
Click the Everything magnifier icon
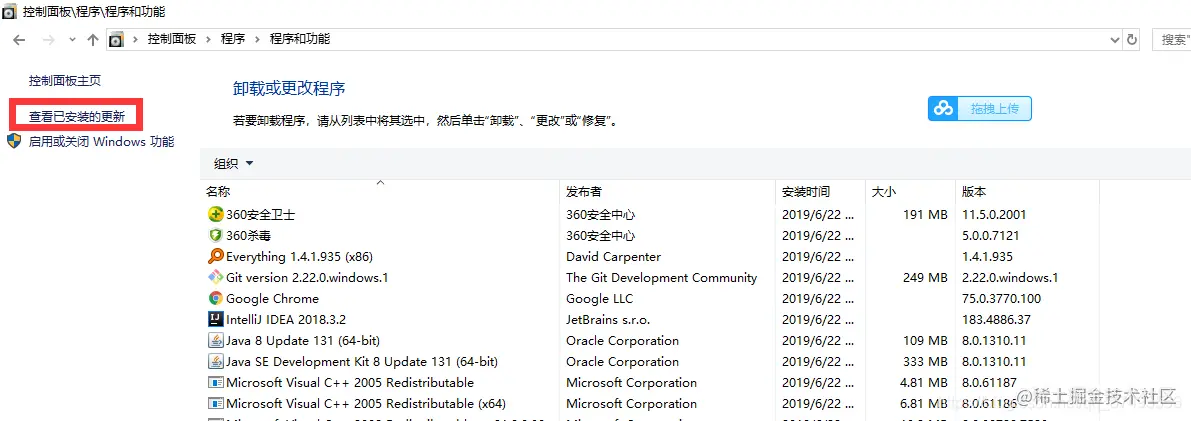pyautogui.click(x=215, y=257)
